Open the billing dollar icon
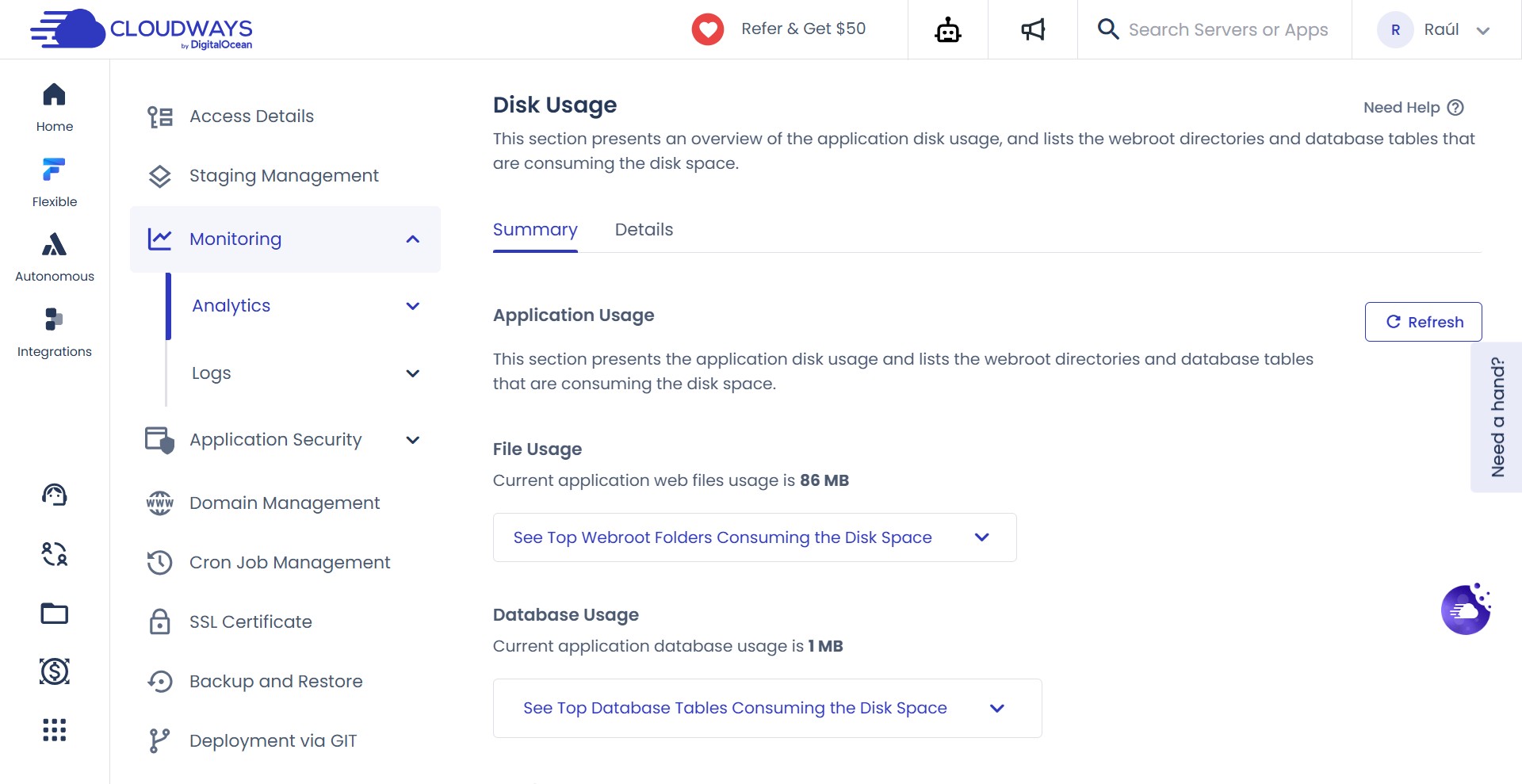The width and height of the screenshot is (1522, 784). 54,671
